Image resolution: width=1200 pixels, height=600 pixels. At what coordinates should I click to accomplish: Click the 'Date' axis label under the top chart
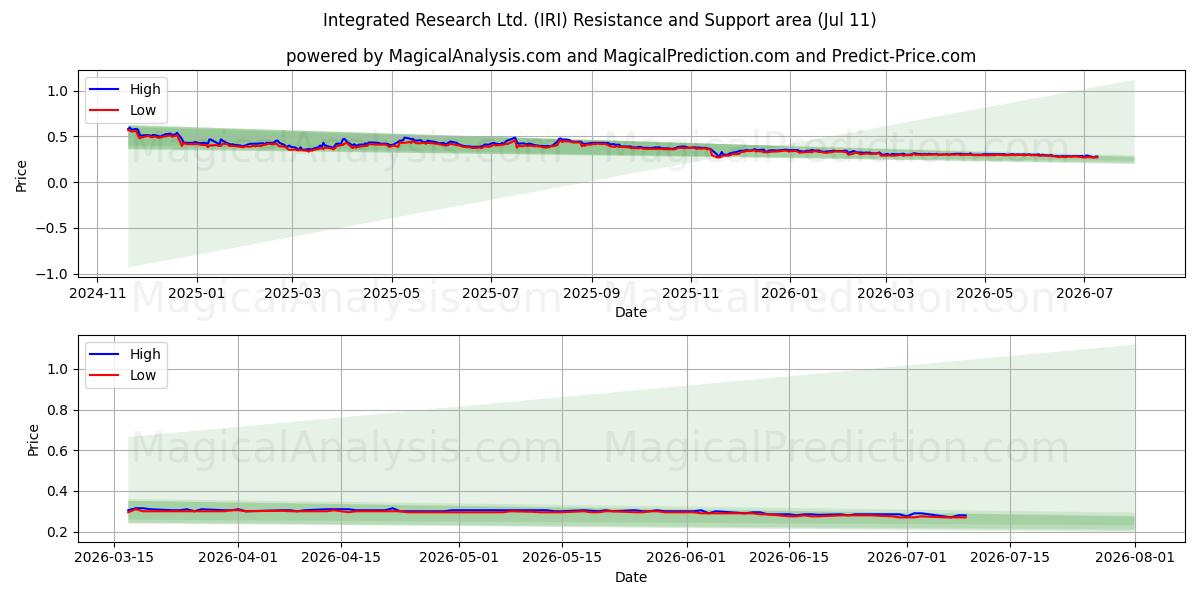tap(631, 312)
